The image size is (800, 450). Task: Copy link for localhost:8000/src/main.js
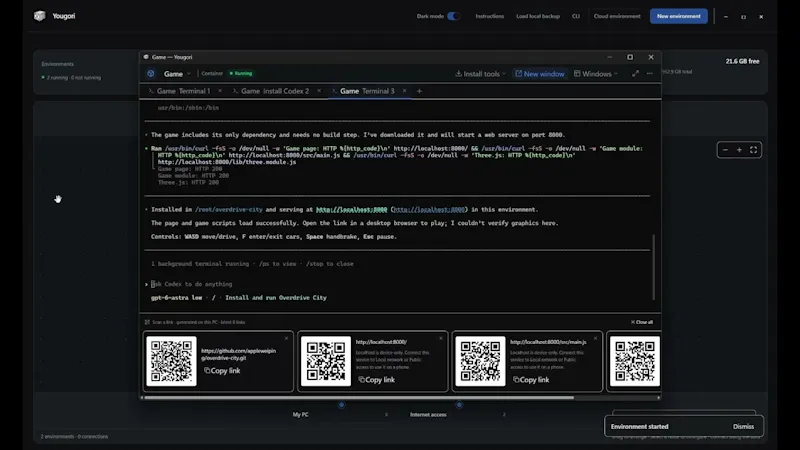coord(531,380)
